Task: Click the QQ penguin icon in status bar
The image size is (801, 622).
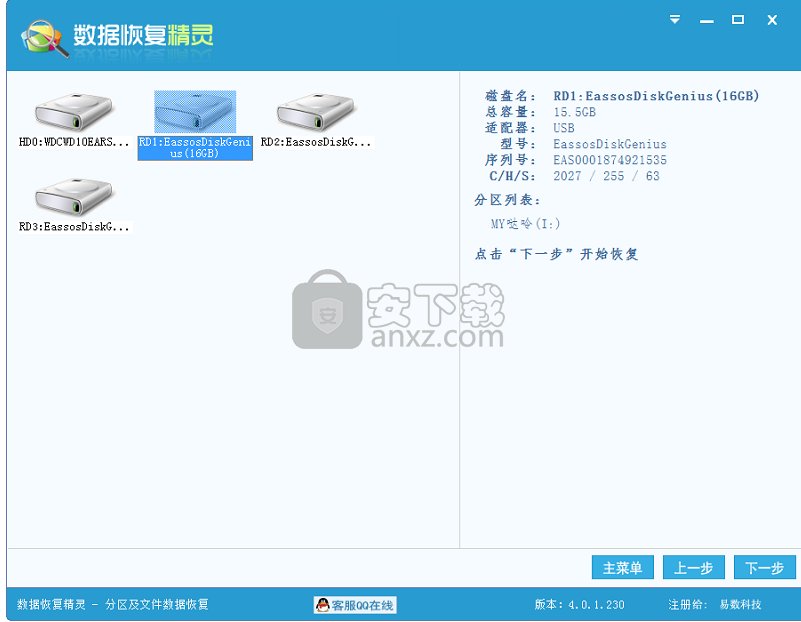Action: [x=323, y=605]
